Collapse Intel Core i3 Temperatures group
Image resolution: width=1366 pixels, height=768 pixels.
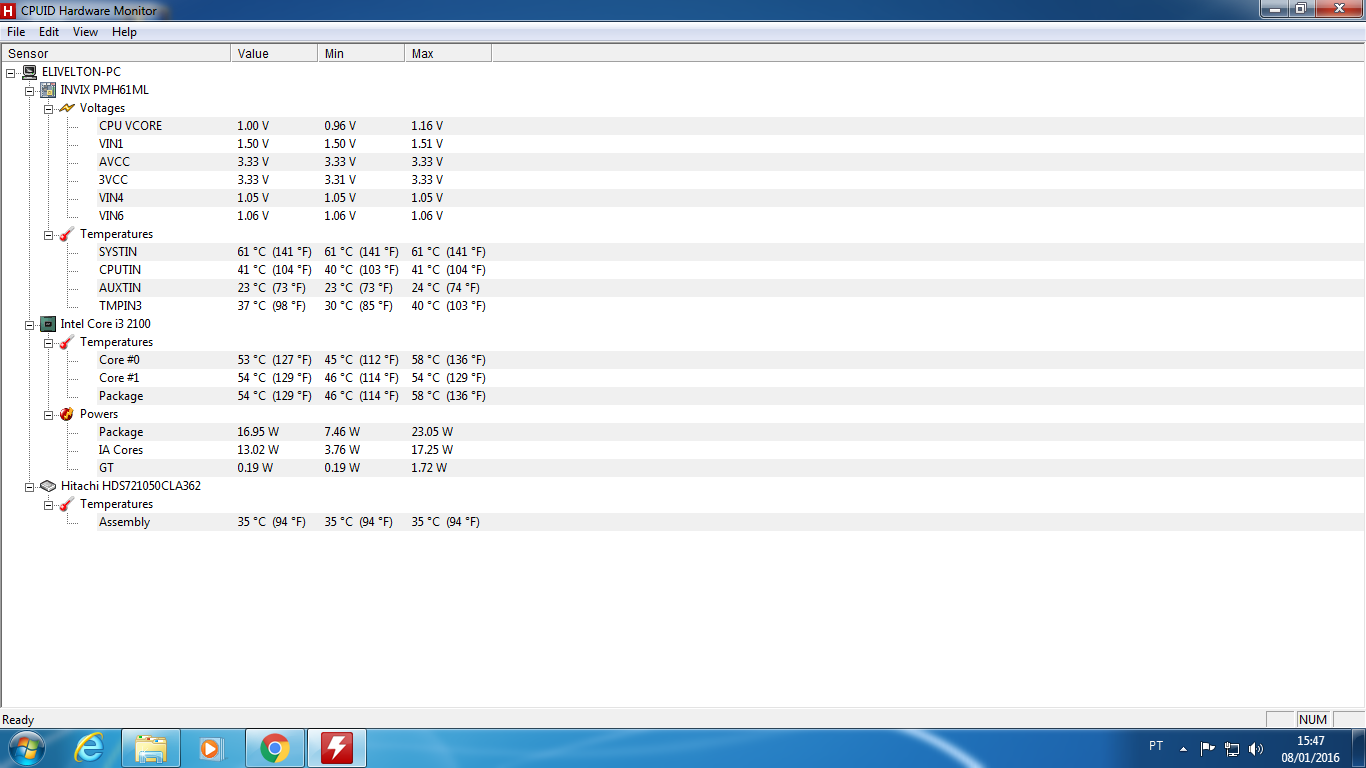point(48,342)
